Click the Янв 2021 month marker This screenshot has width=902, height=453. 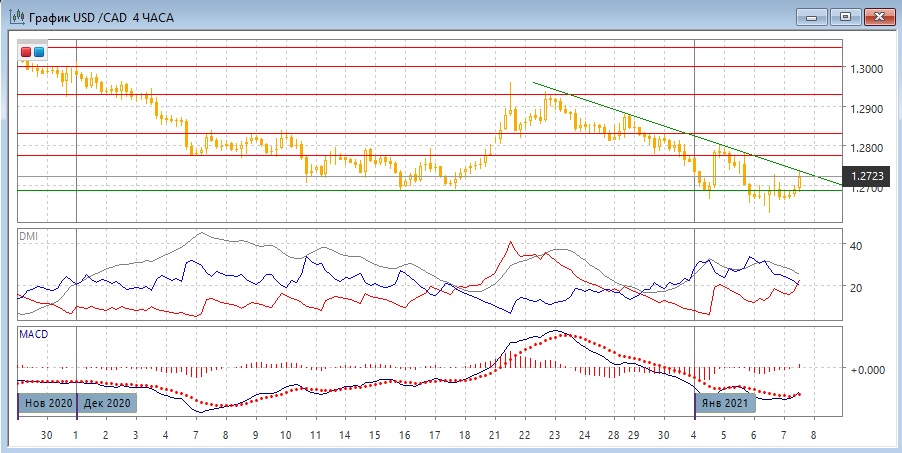(x=726, y=403)
